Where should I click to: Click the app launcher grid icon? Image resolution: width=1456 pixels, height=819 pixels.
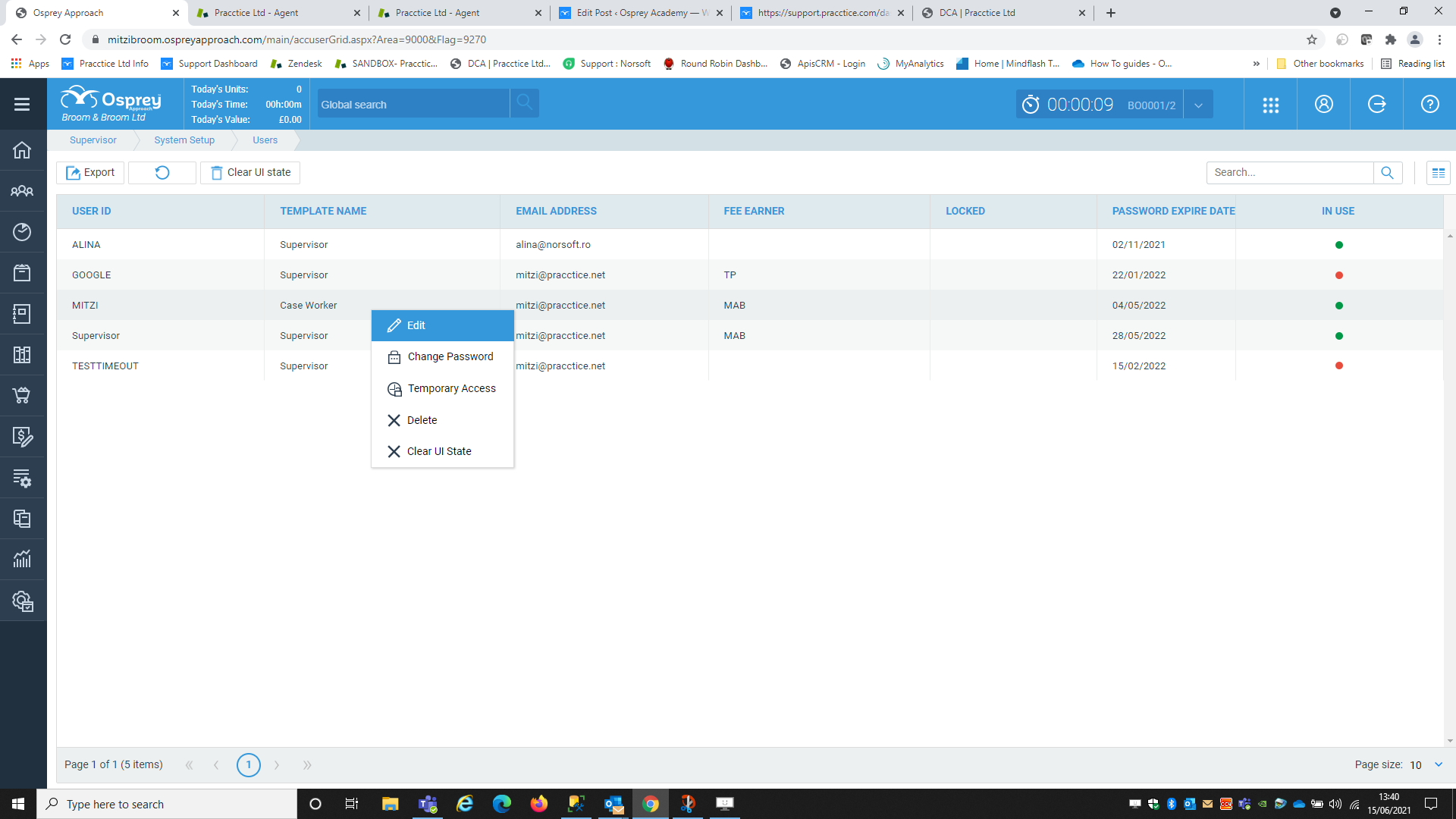click(1271, 104)
